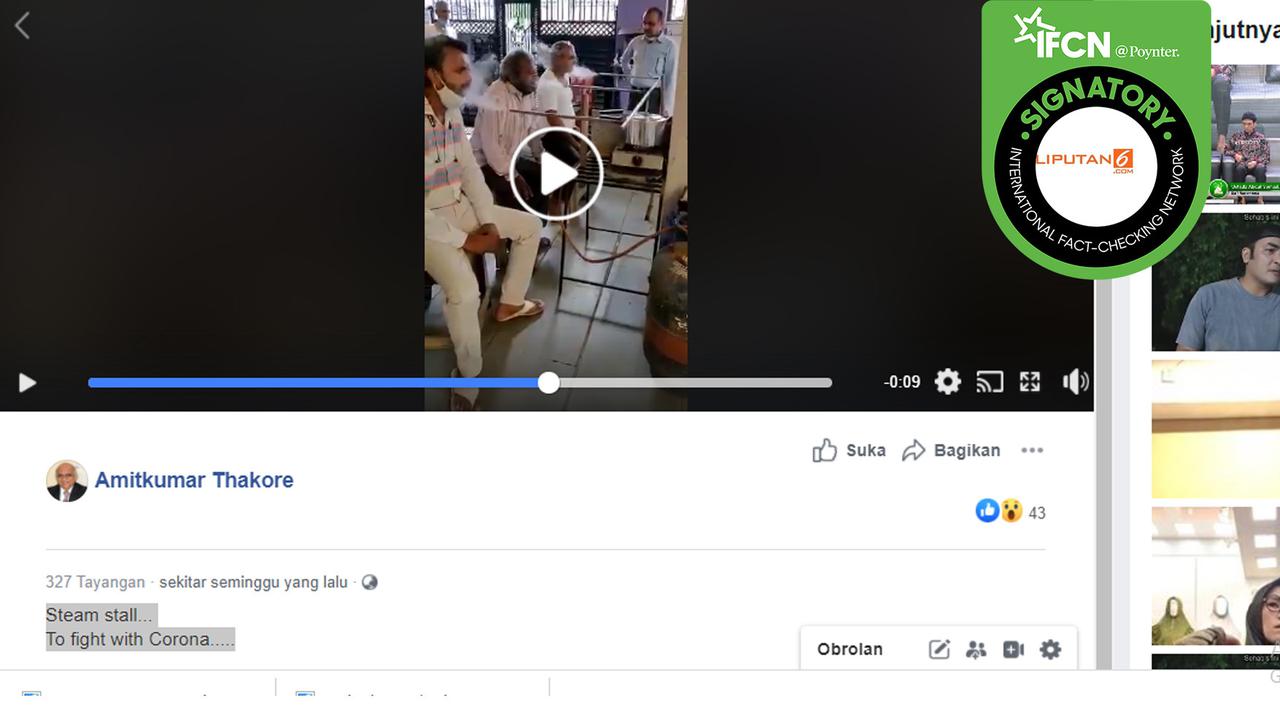
Task: Expand video to fullscreen
Action: 1030,381
